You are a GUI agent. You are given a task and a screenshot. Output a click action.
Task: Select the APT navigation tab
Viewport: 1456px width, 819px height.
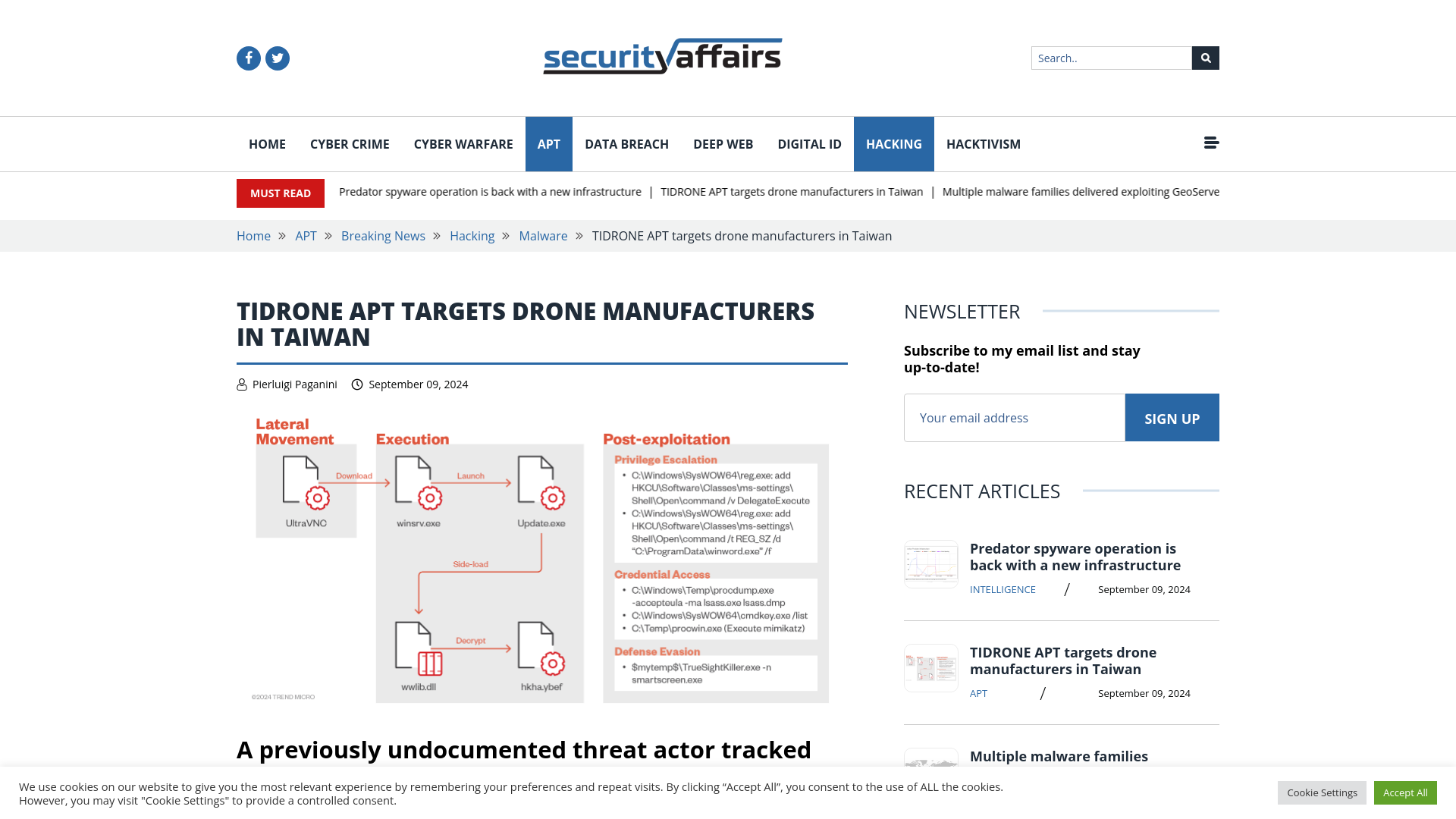(548, 143)
